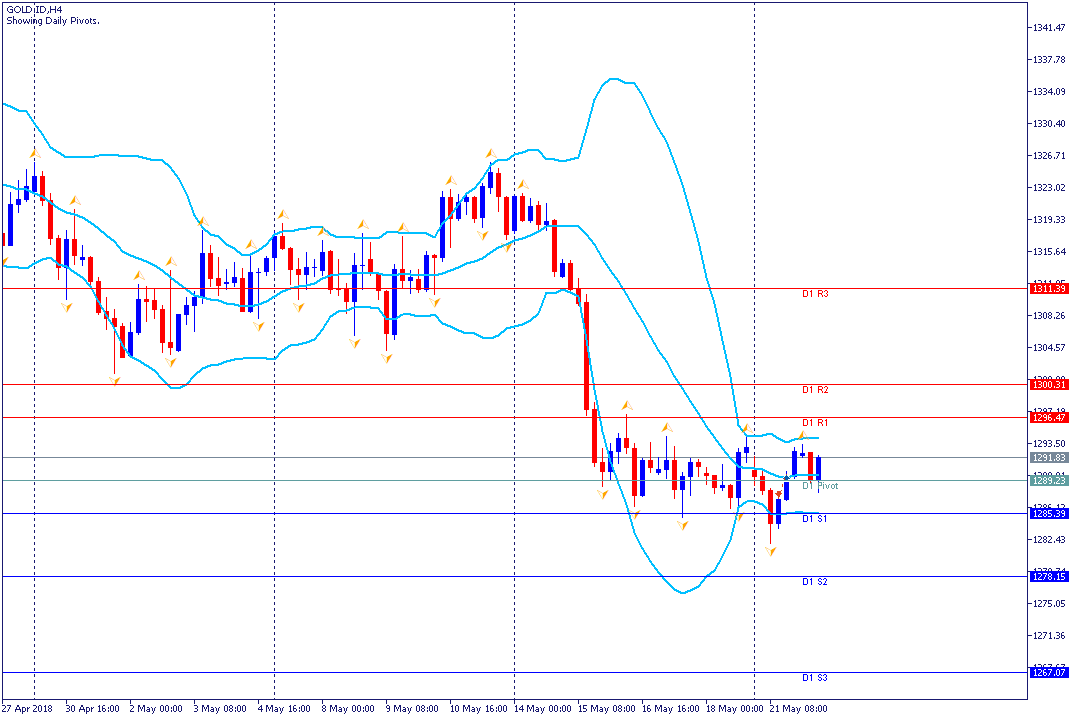The image size is (1080, 720).
Task: Click the D1 S2 support label
Action: click(815, 582)
